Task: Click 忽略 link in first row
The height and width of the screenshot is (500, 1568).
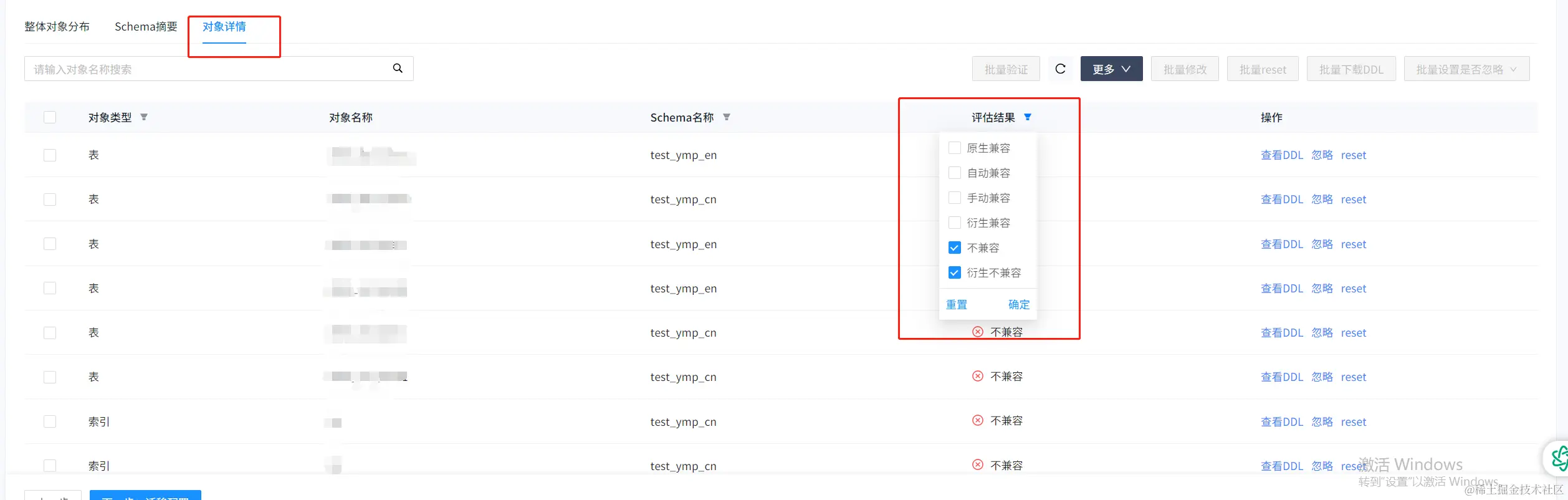Action: [x=1322, y=155]
